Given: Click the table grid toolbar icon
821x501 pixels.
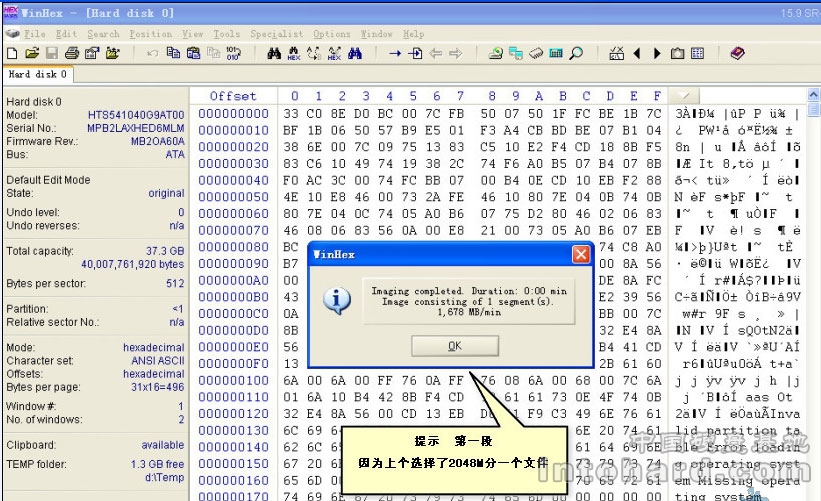Looking at the screenshot, I should click(x=697, y=53).
